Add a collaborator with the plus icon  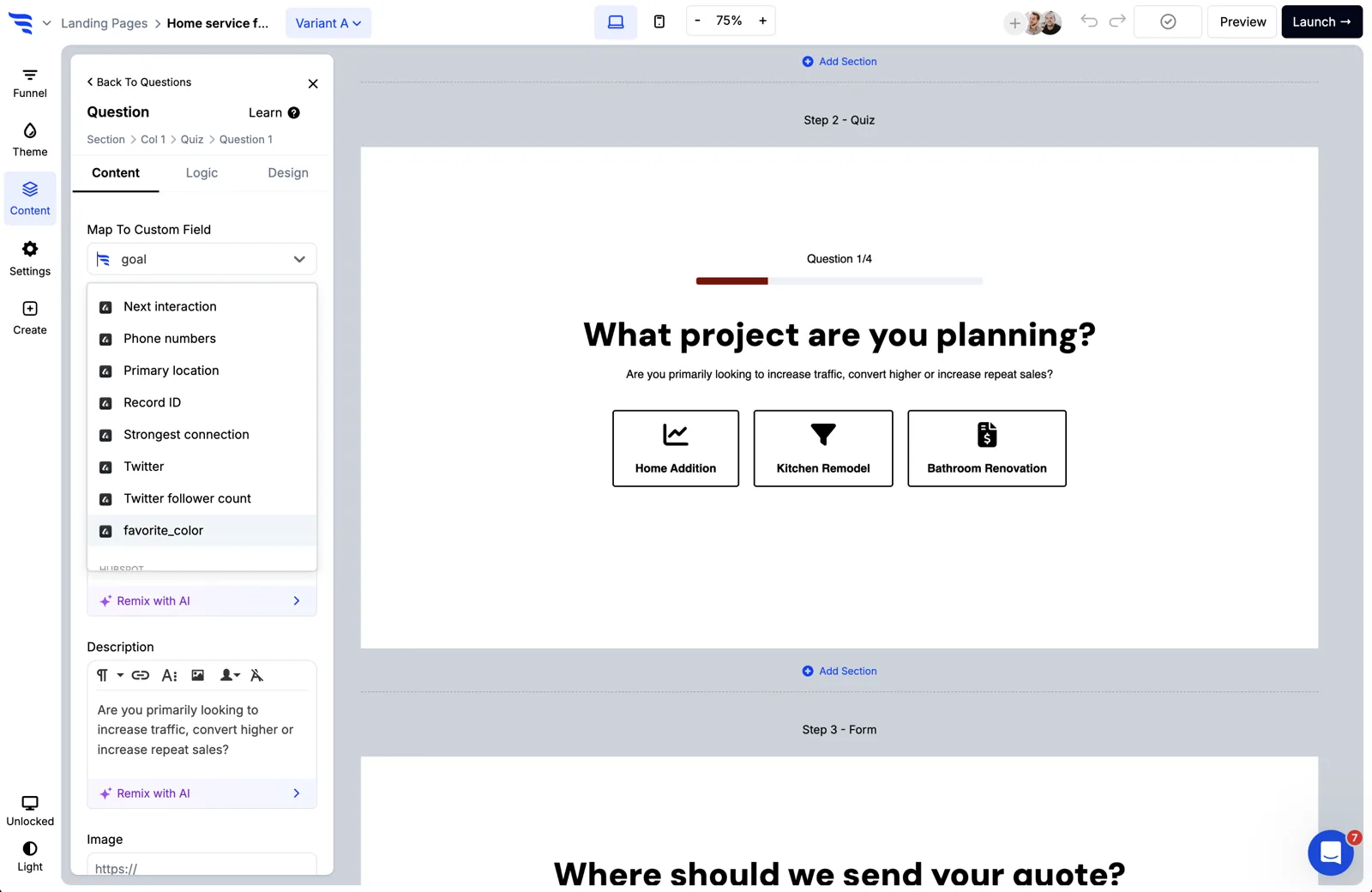click(x=1014, y=23)
